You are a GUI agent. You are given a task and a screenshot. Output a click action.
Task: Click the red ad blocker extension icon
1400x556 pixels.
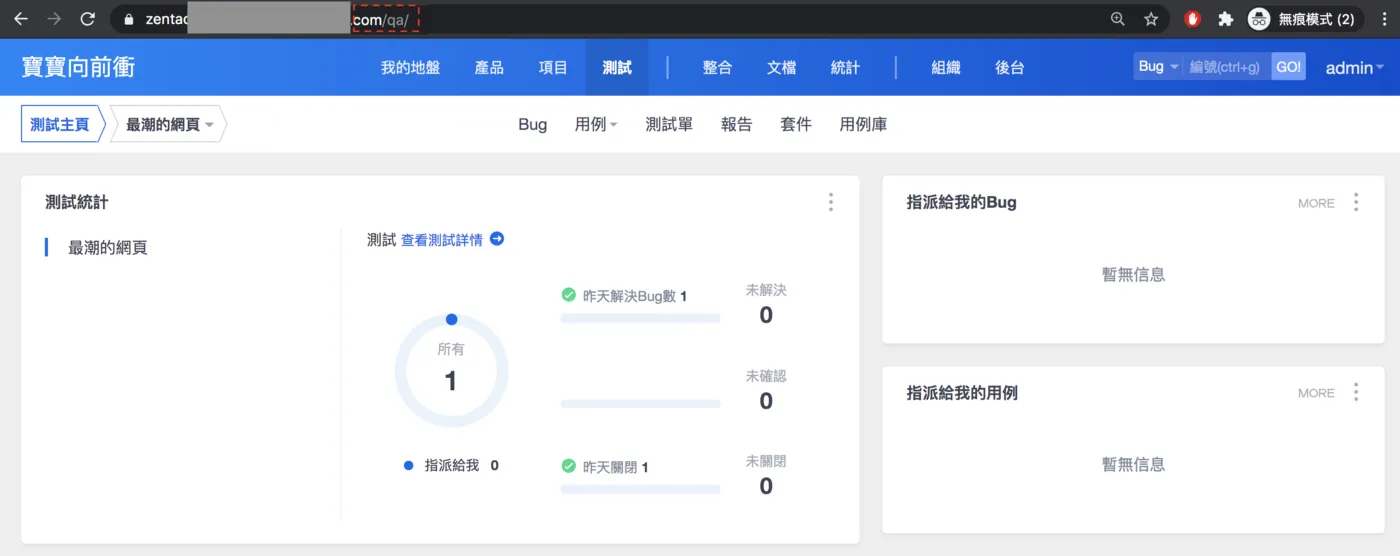pos(1192,19)
